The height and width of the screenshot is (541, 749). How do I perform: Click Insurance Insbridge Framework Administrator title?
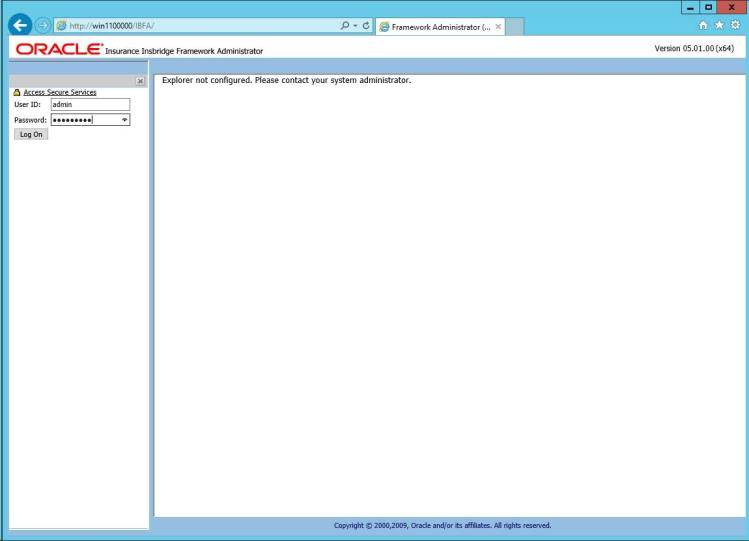[184, 51]
